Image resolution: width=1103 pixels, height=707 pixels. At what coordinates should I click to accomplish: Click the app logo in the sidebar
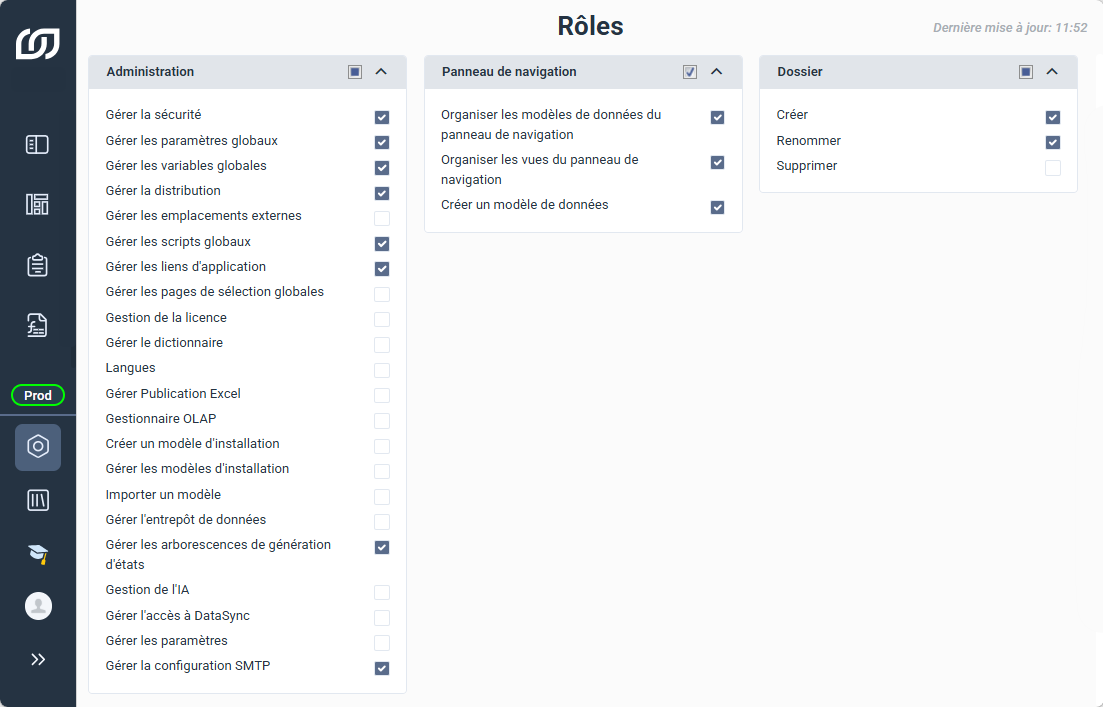[38, 44]
